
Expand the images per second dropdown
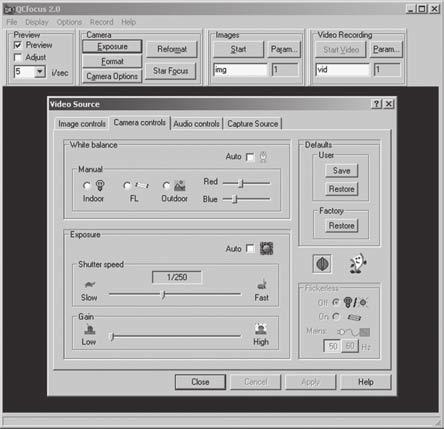[x=40, y=71]
